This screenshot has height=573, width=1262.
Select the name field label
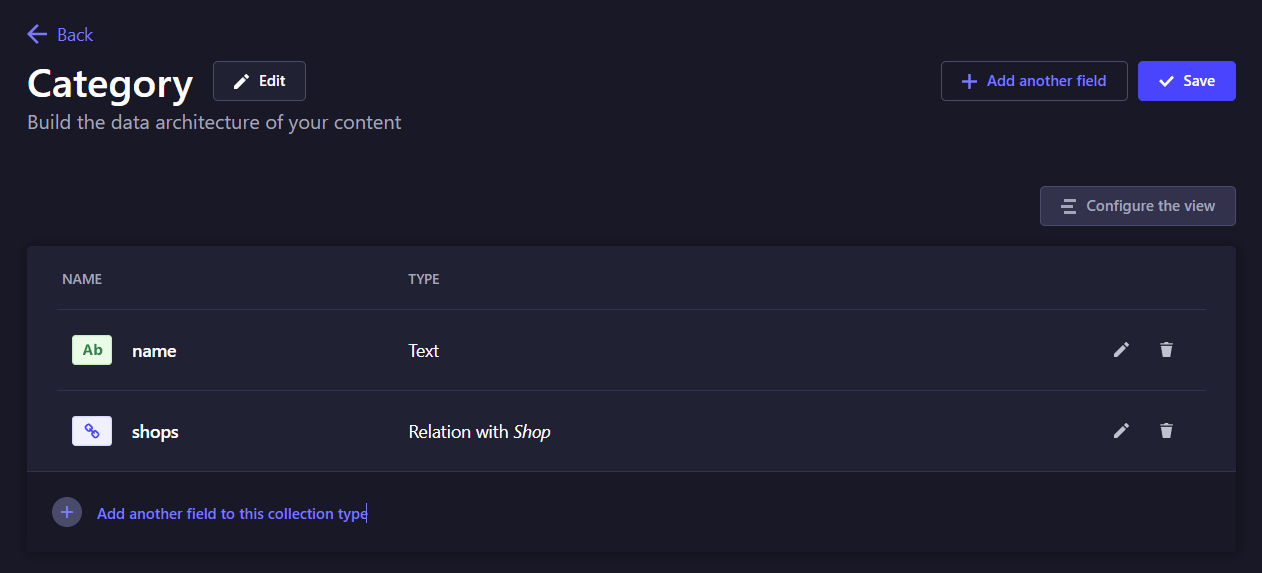tap(154, 351)
